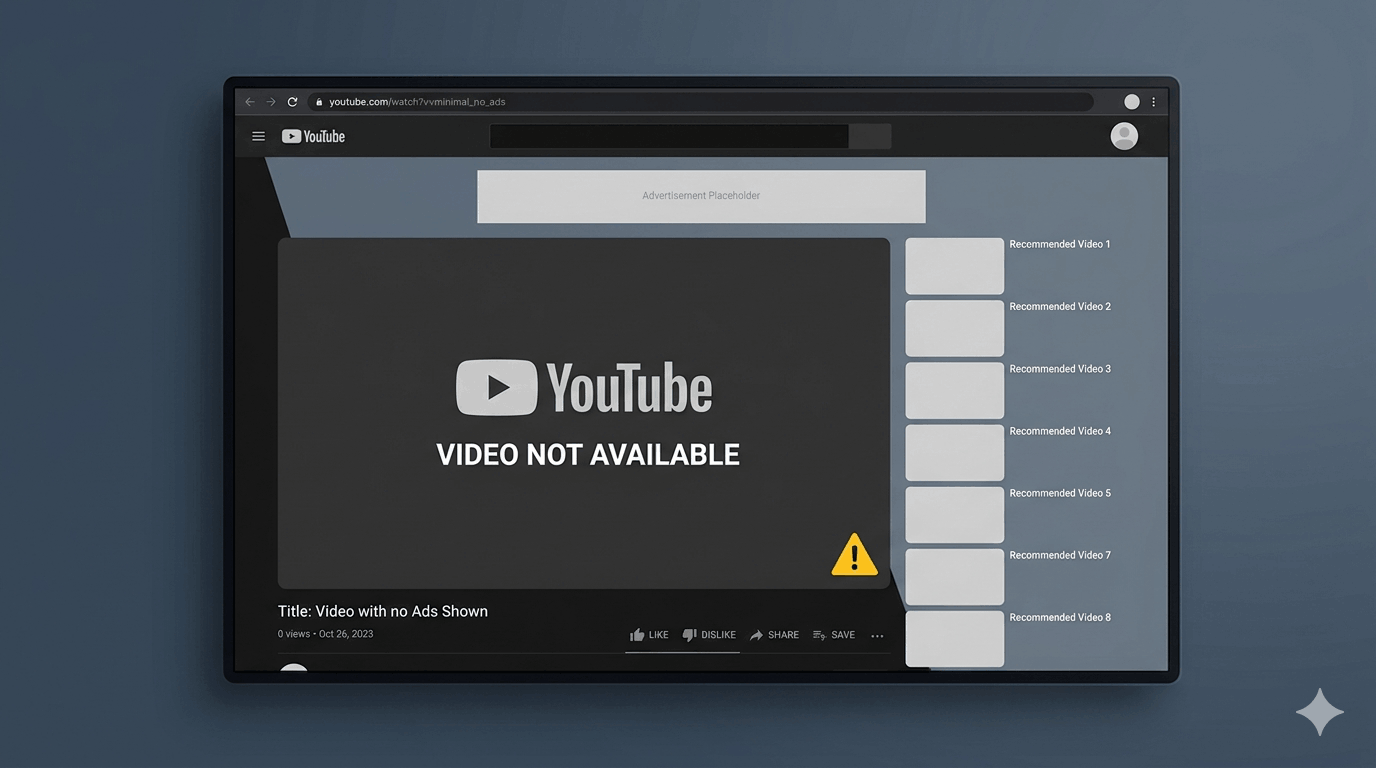The image size is (1376, 768).
Task: Expand the browser vertical dots menu
Action: coord(1152,101)
